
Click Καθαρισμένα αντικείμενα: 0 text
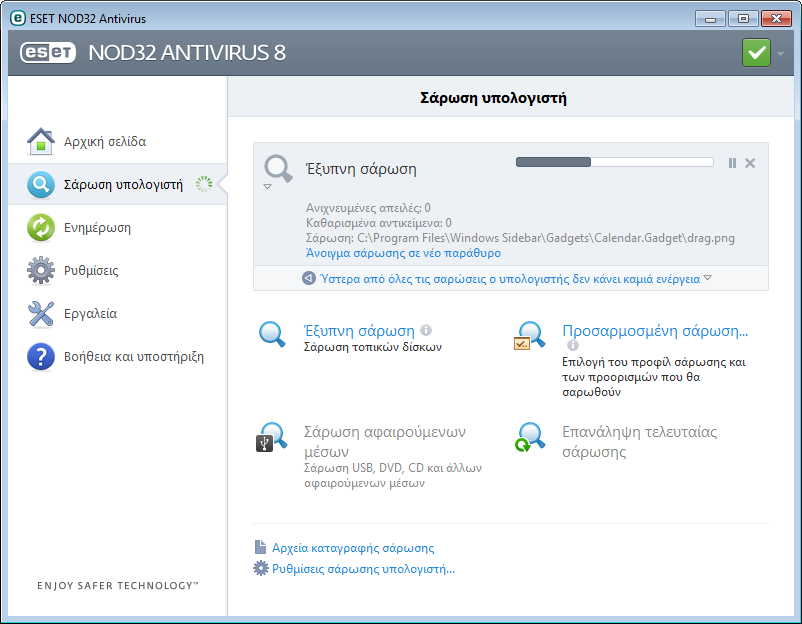point(378,222)
